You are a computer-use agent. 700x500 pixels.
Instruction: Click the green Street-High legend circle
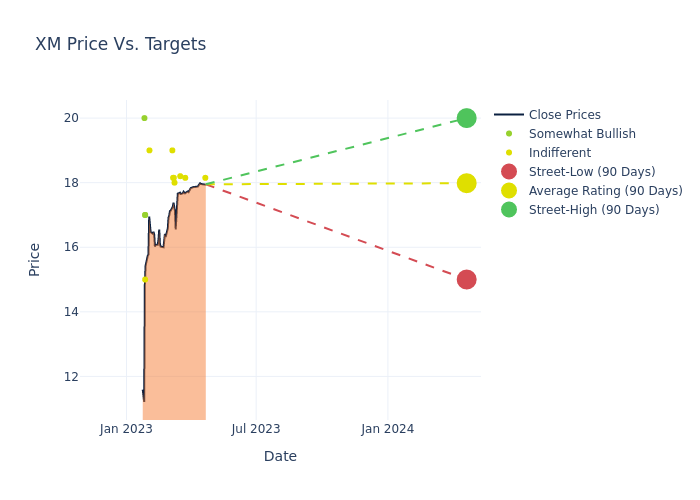pyautogui.click(x=509, y=210)
